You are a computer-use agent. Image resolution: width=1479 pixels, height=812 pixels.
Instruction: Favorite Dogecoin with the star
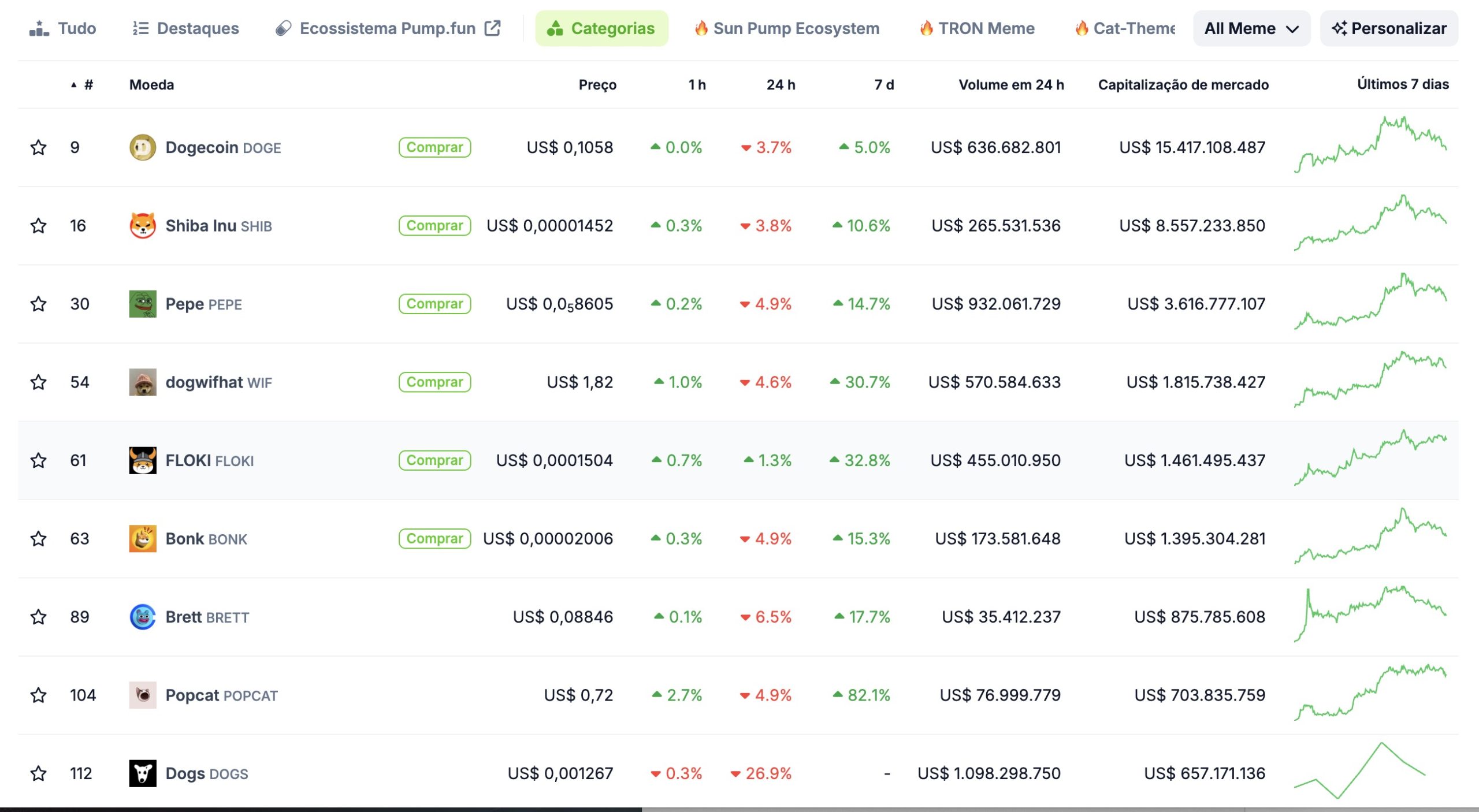(39, 147)
